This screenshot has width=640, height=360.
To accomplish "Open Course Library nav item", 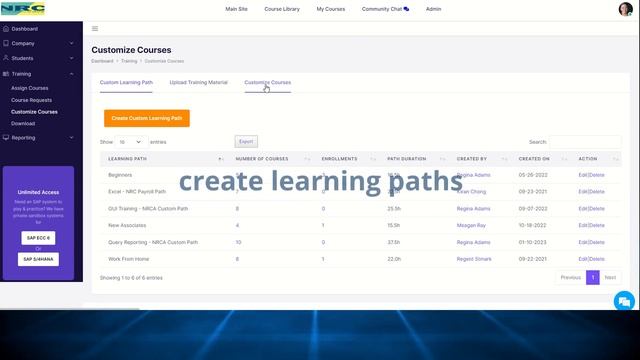I will pyautogui.click(x=282, y=9).
